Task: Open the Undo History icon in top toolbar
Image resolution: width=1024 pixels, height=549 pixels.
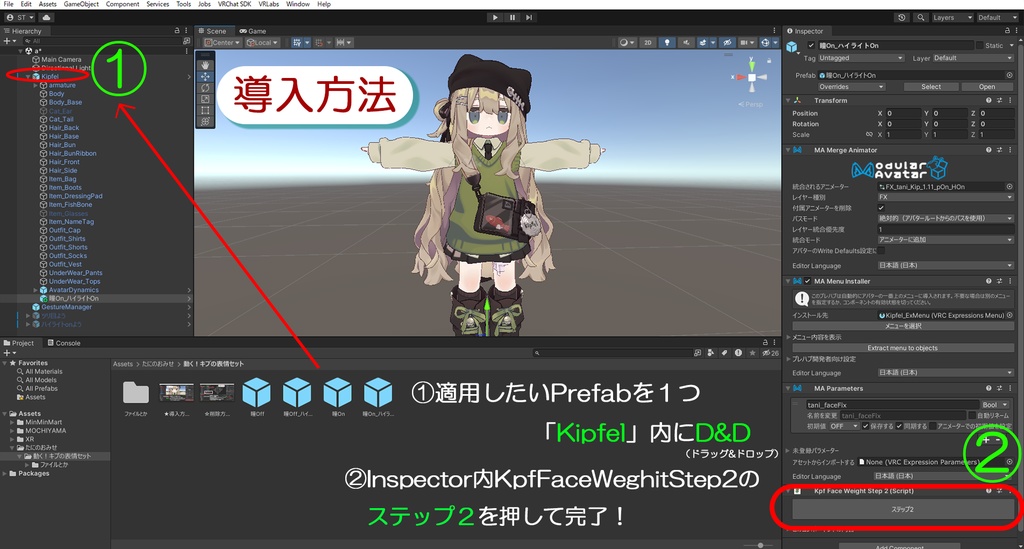Action: (902, 18)
